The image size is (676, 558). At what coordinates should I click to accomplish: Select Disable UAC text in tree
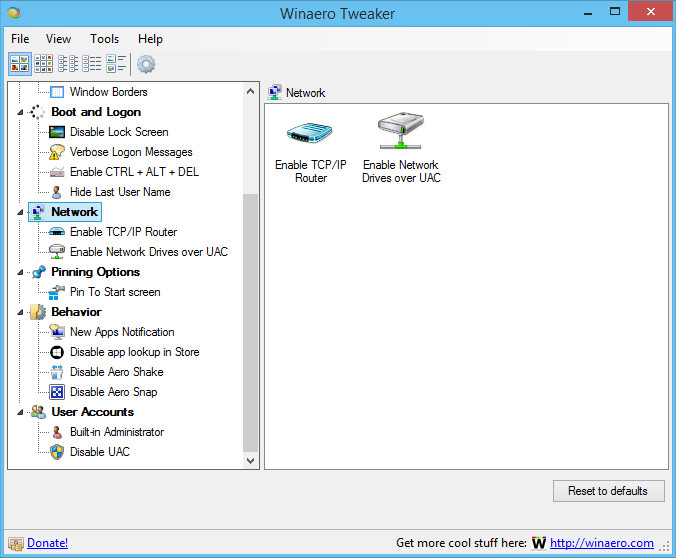coord(100,452)
